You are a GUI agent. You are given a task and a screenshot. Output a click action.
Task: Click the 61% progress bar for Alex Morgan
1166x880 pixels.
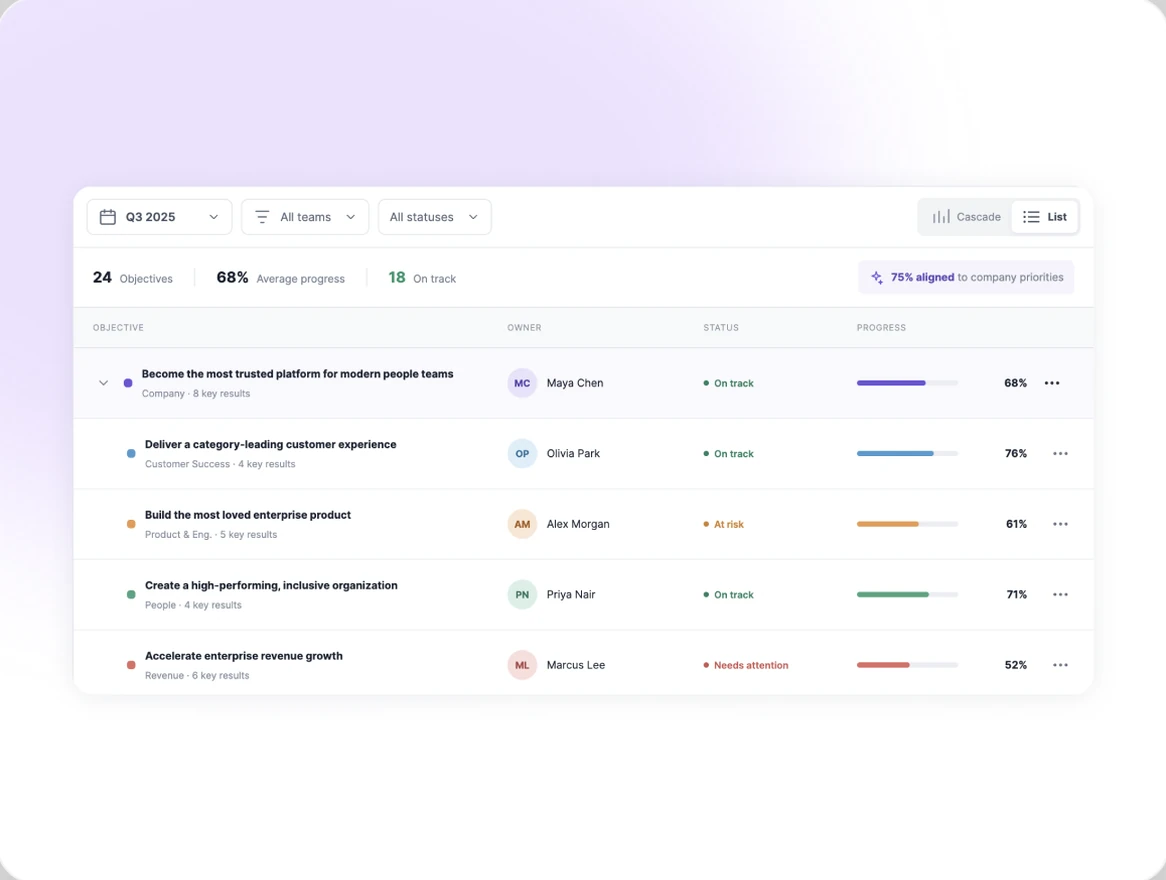(907, 524)
